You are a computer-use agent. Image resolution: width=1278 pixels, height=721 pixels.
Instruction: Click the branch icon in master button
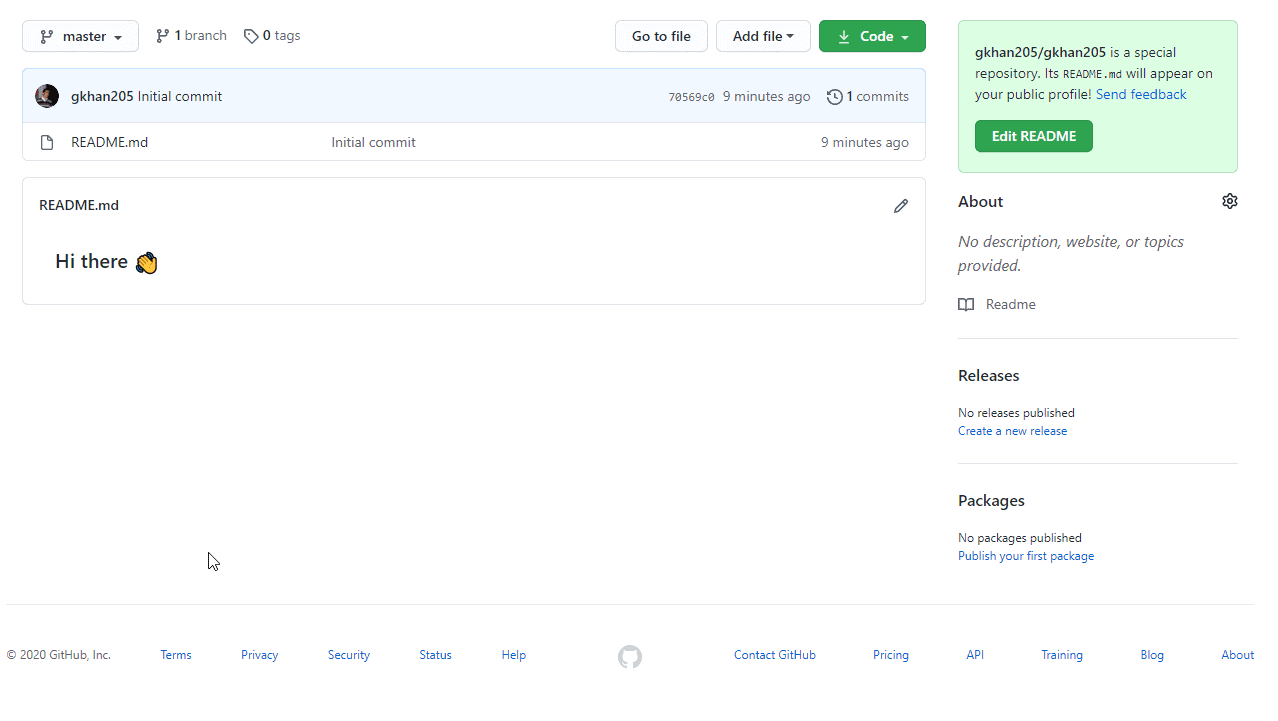pos(47,37)
